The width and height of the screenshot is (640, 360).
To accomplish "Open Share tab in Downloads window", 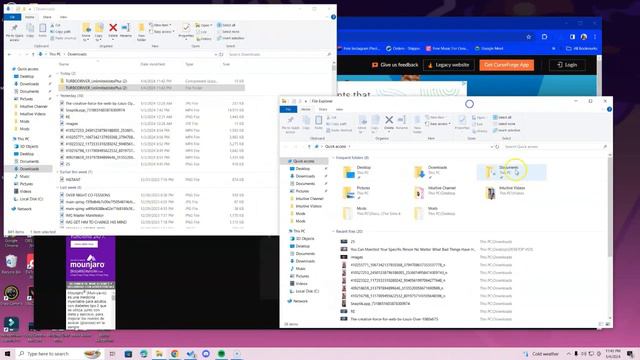I will [x=47, y=17].
